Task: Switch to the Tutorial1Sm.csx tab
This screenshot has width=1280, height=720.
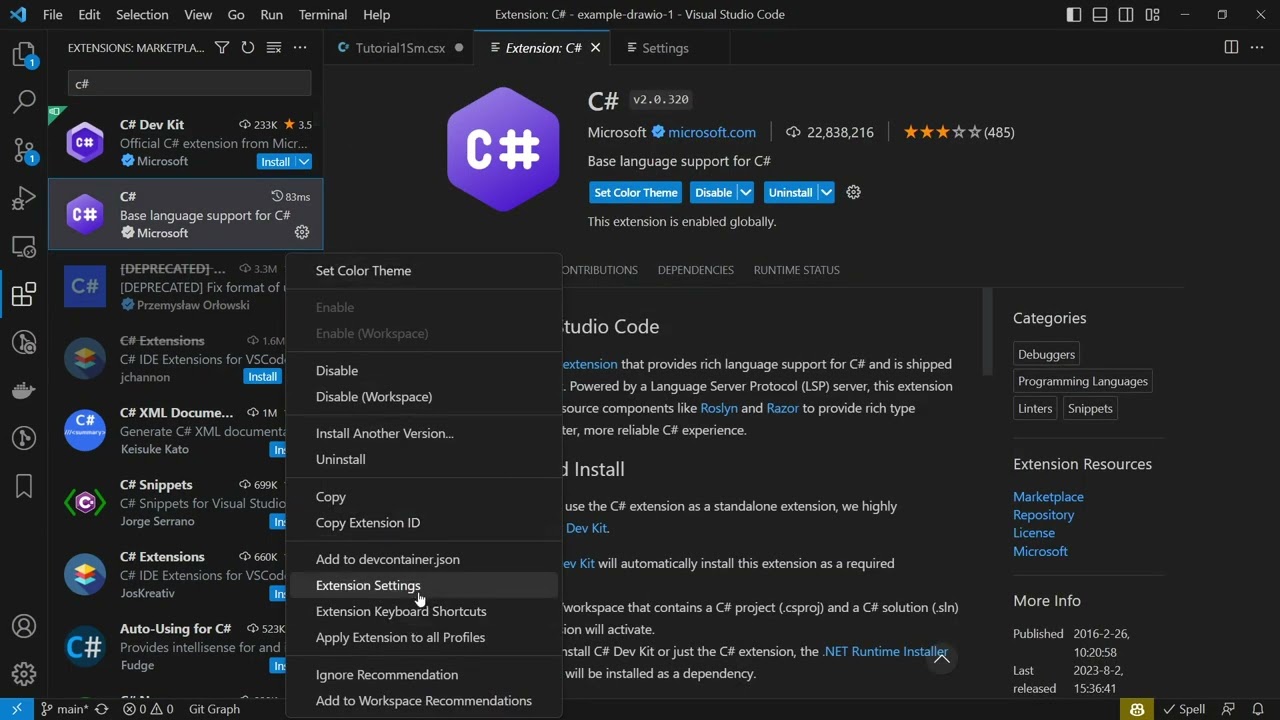Action: tap(400, 48)
